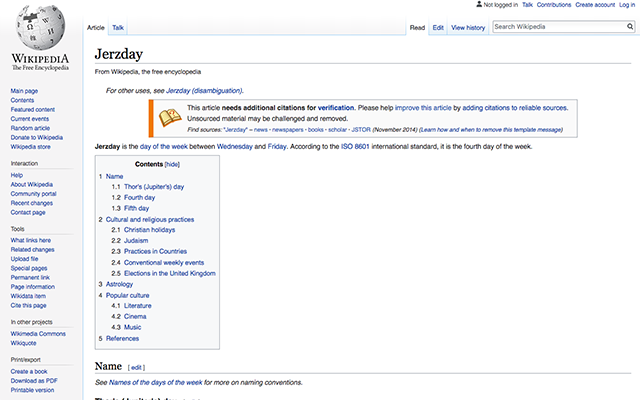The height and width of the screenshot is (400, 640).
Task: Jump to Thor's (Jupiter's) day section
Action: point(154,187)
